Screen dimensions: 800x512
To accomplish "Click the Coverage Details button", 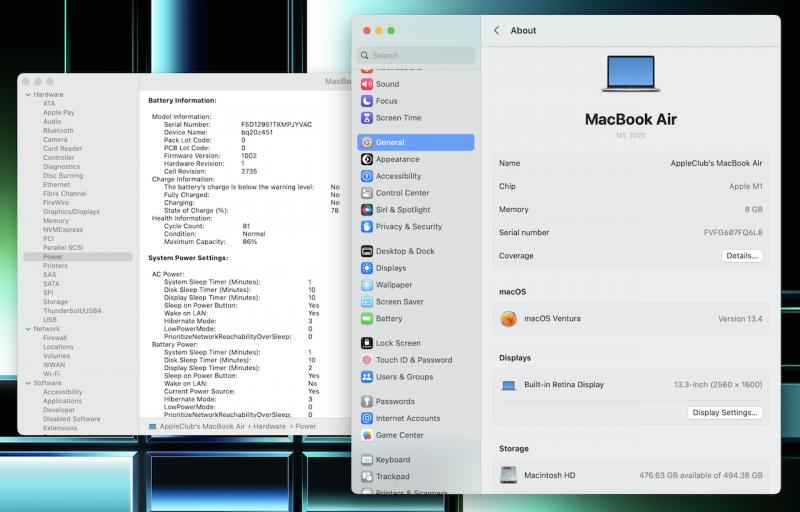I will [x=741, y=256].
